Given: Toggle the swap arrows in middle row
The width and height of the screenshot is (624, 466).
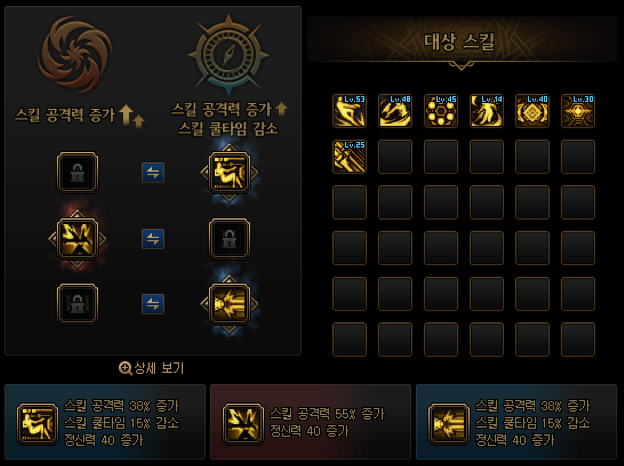Looking at the screenshot, I should click(153, 239).
